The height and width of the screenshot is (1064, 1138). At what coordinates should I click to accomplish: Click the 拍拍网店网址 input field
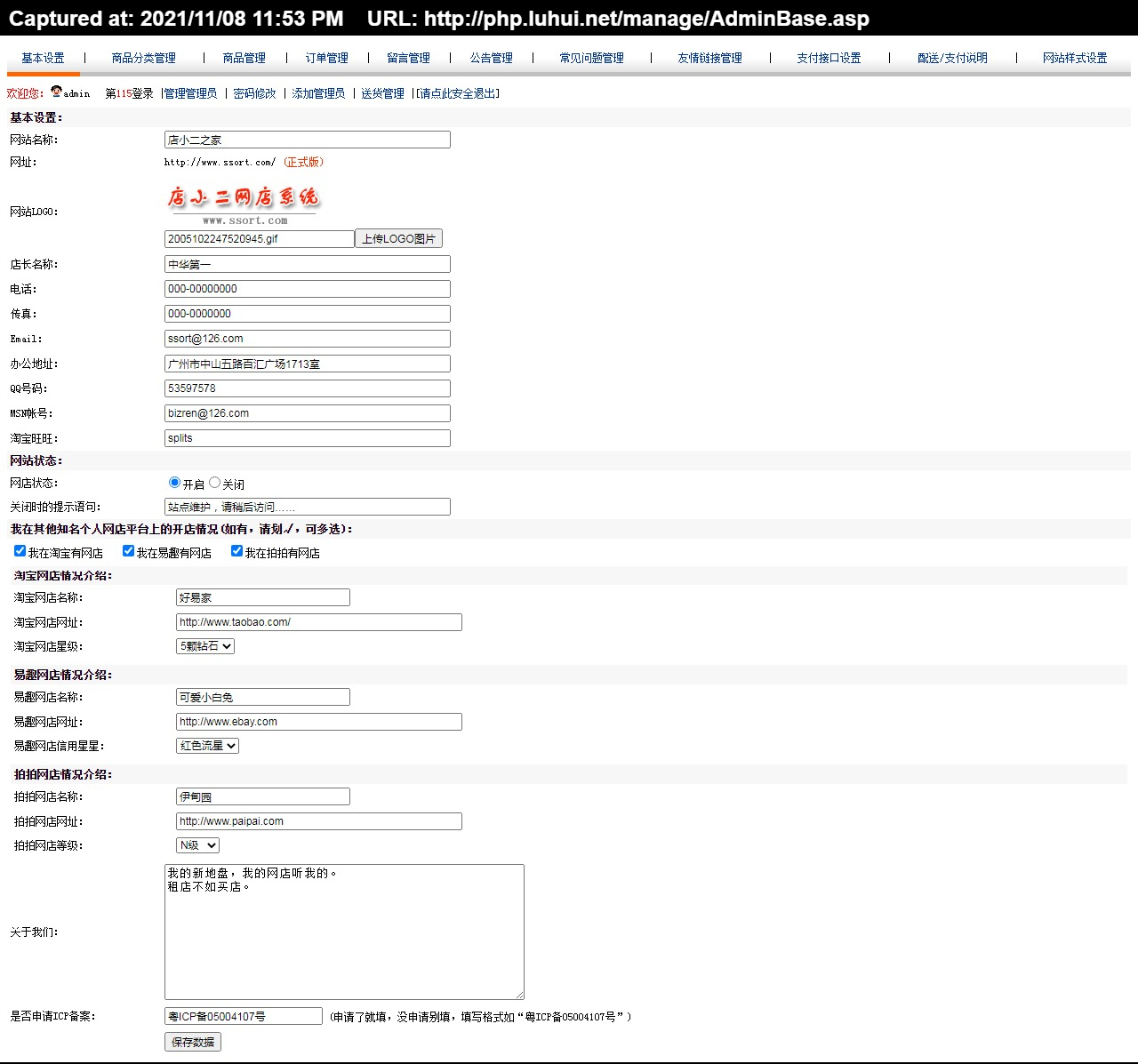click(x=319, y=821)
